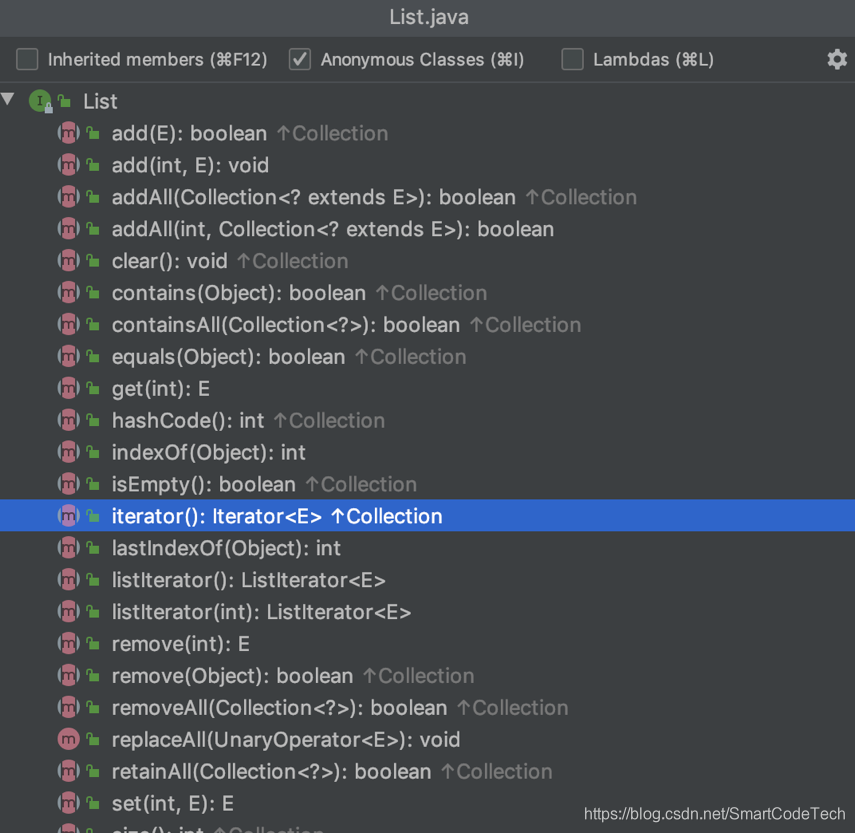
Task: Select add(int, E): void method
Action: pos(190,165)
